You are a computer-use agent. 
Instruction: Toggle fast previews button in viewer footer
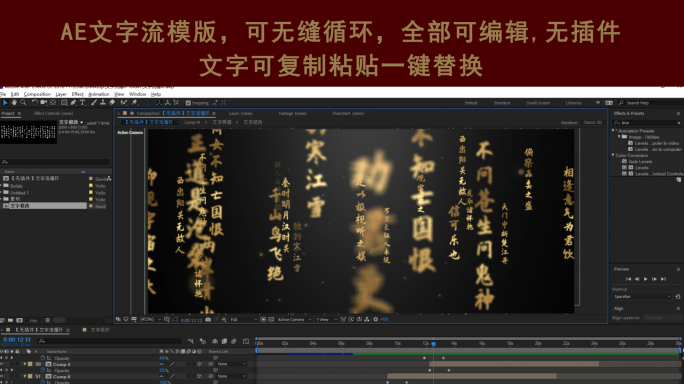coord(351,319)
